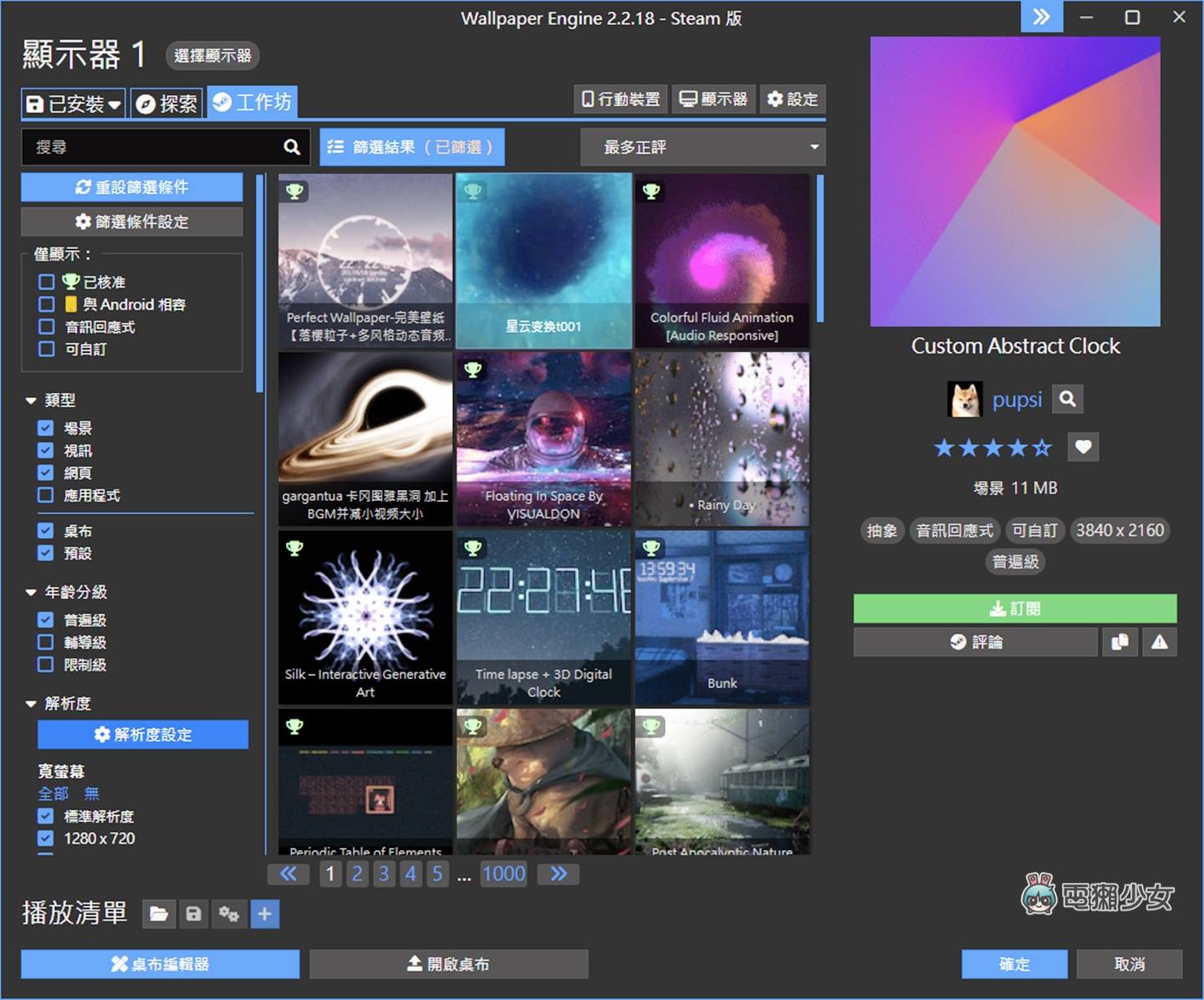Rate five stars by clicking the last star
This screenshot has width=1204, height=1000.
coord(1043,447)
